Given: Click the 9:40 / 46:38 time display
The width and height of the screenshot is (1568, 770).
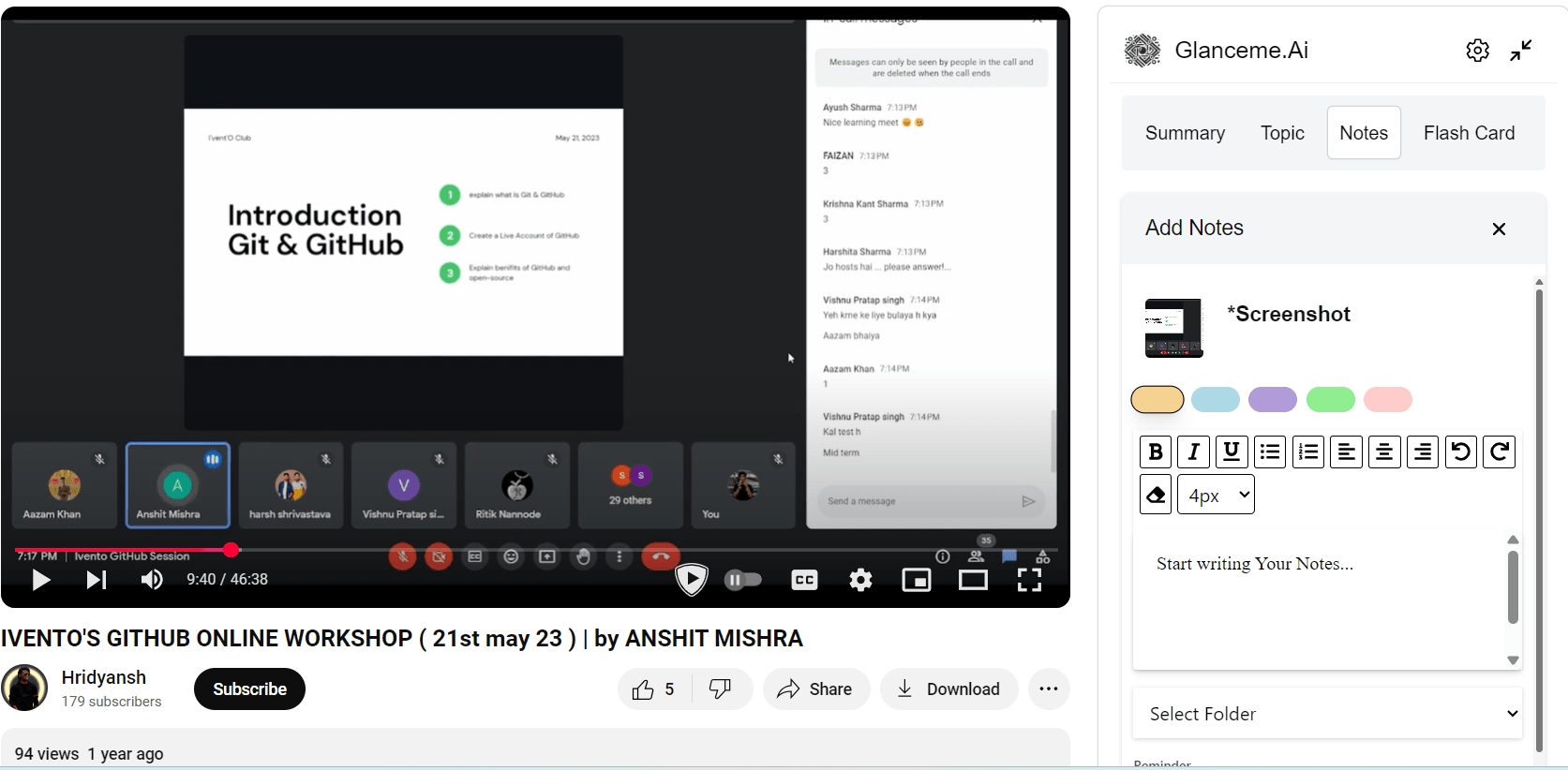Looking at the screenshot, I should click(227, 580).
